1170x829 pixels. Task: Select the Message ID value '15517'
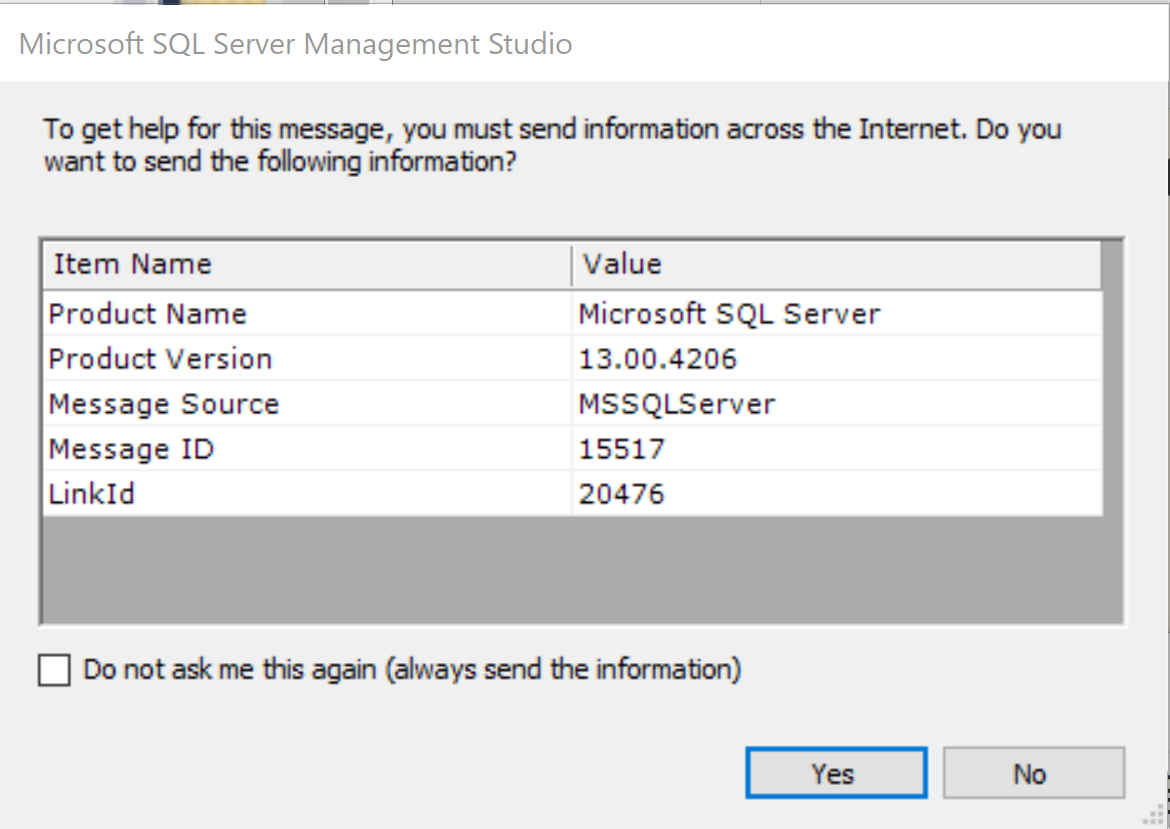622,448
